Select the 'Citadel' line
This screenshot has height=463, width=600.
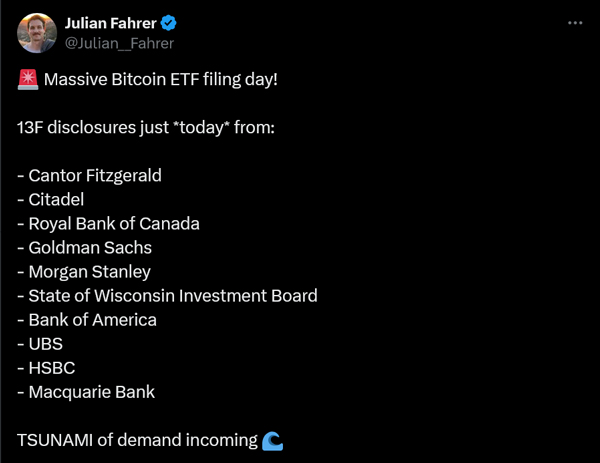click(52, 199)
